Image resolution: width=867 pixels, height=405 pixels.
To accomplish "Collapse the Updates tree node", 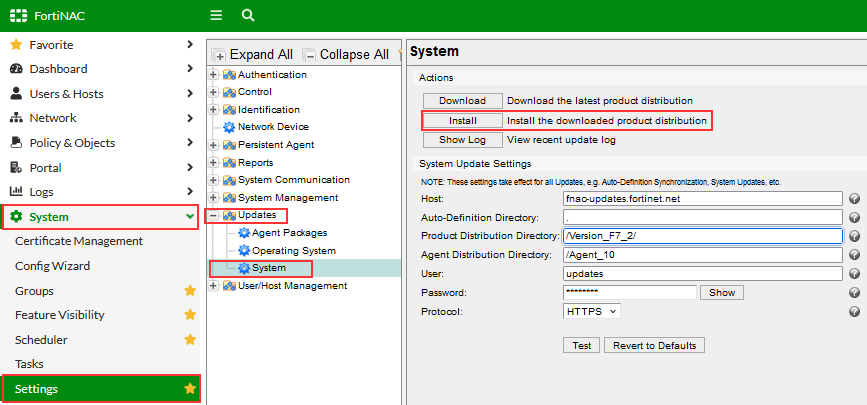I will 214,216.
